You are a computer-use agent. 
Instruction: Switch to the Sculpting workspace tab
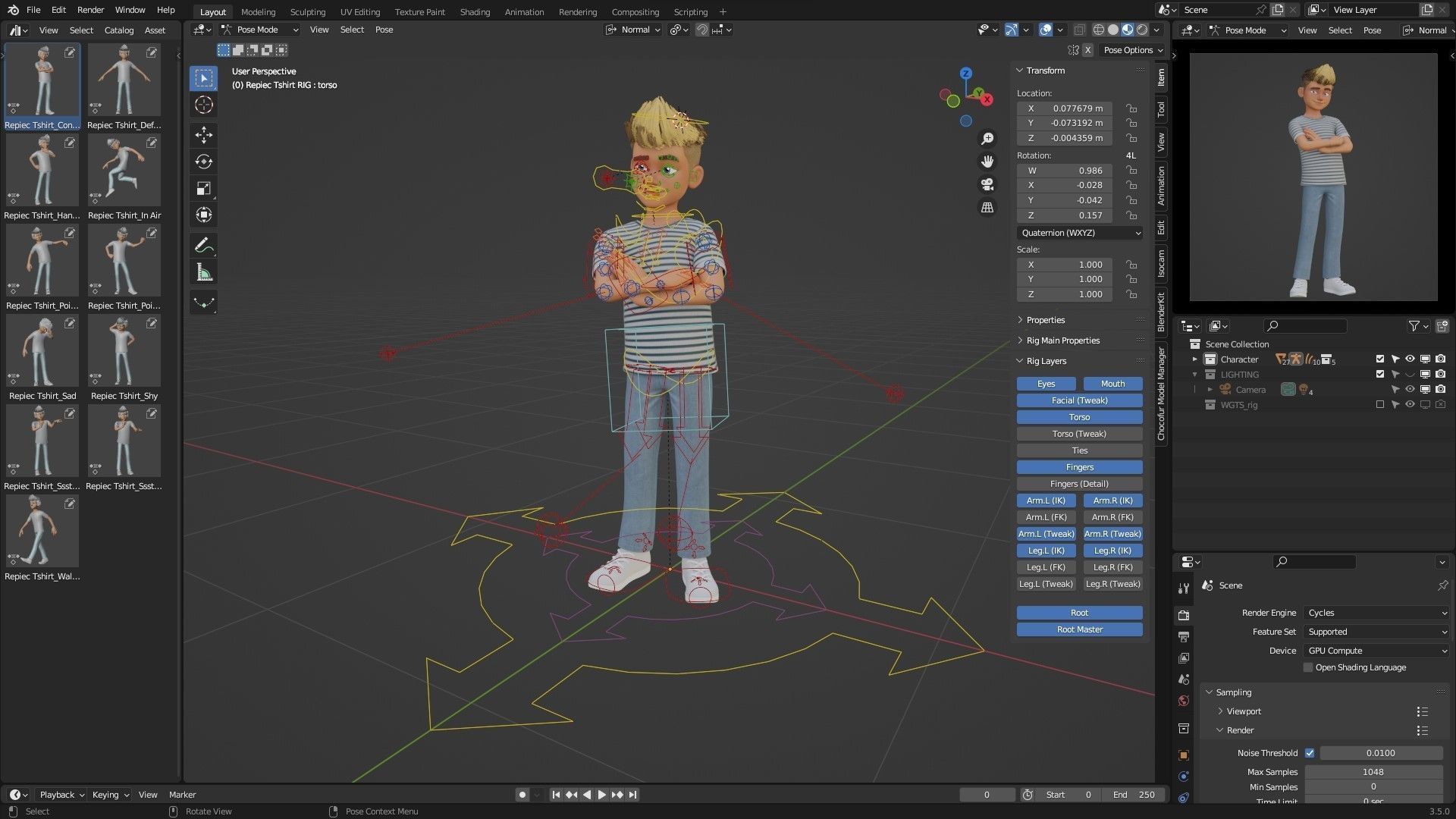click(307, 12)
